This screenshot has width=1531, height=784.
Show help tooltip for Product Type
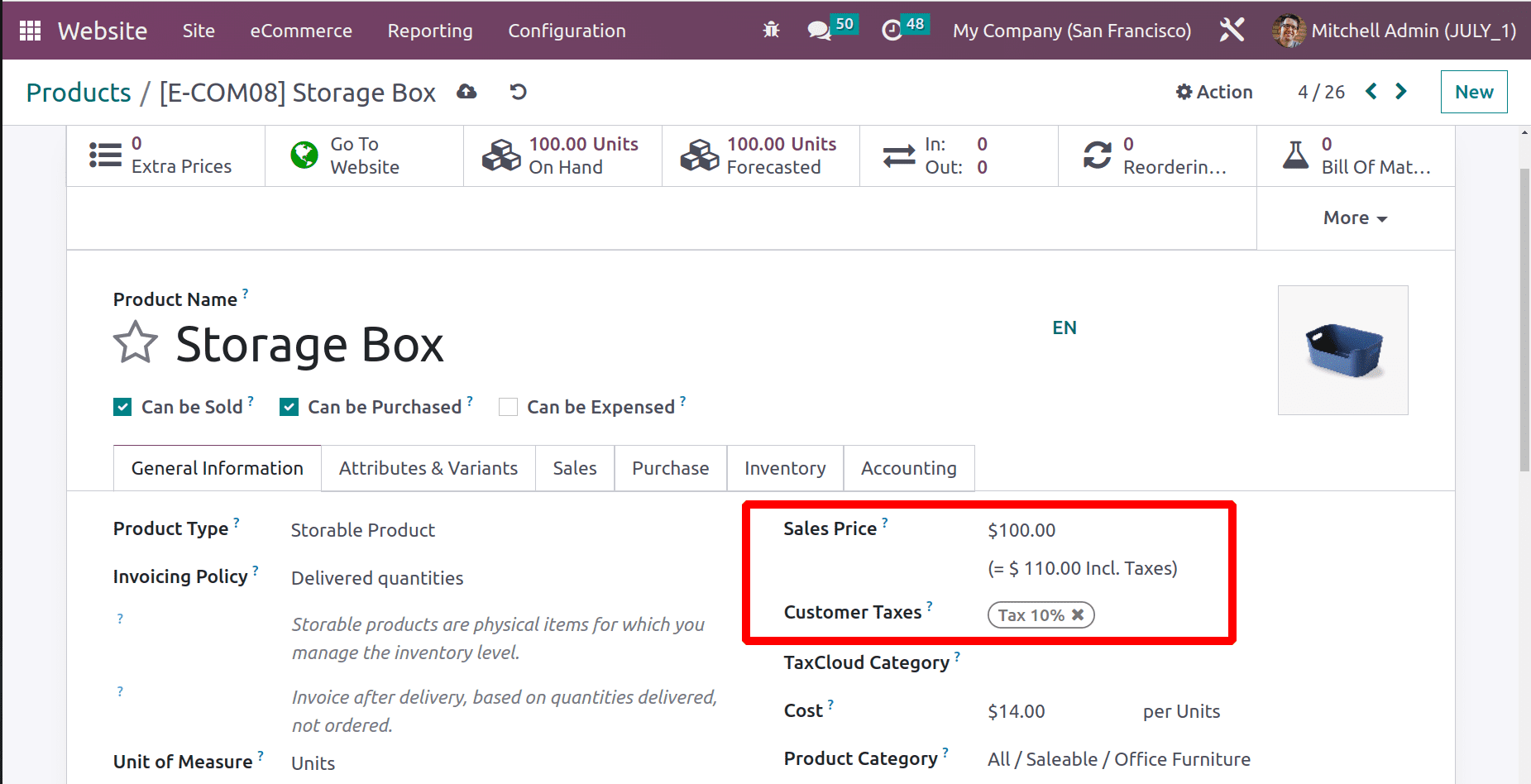(x=237, y=522)
